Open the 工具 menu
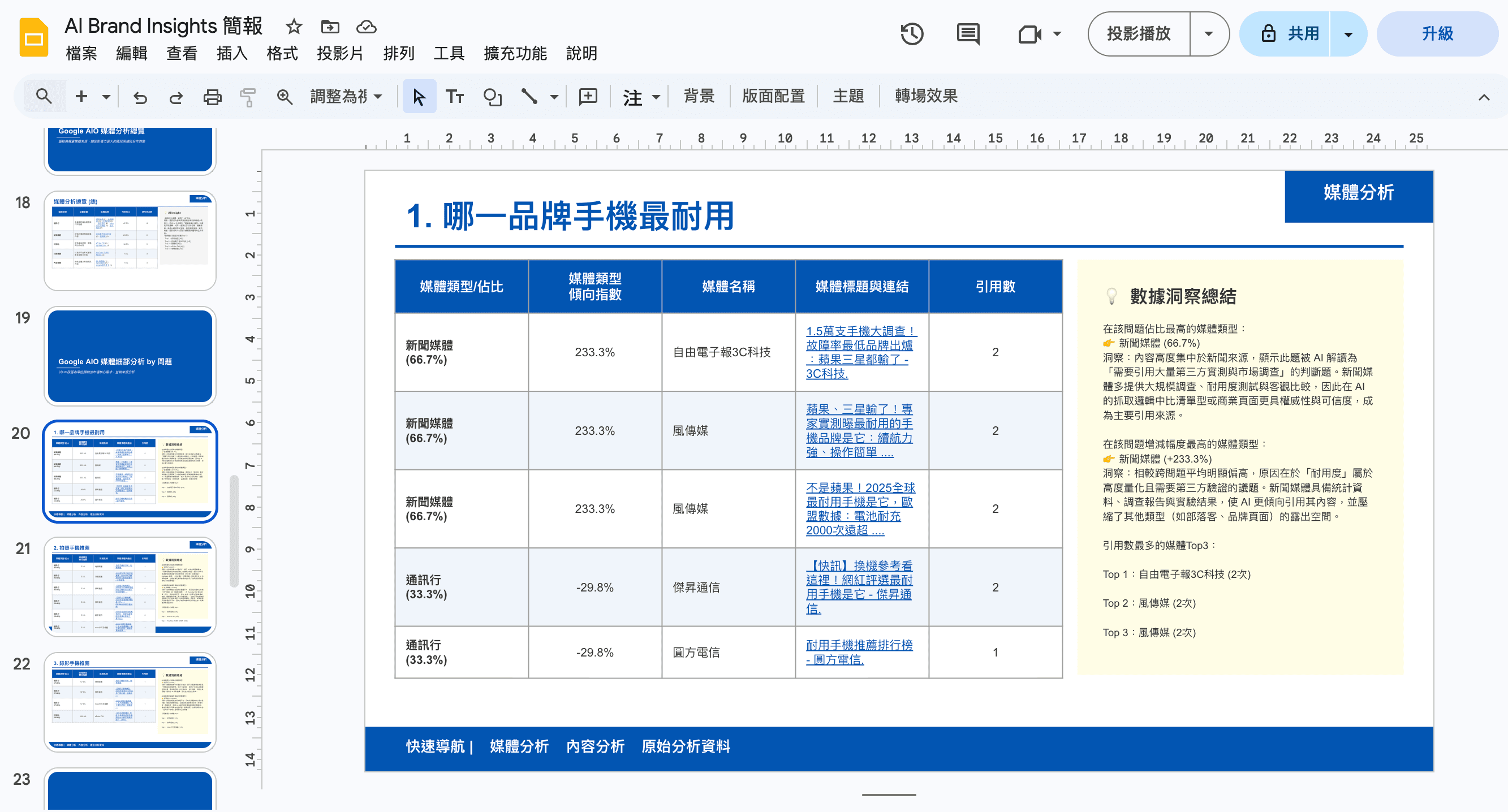The image size is (1508, 812). tap(449, 54)
